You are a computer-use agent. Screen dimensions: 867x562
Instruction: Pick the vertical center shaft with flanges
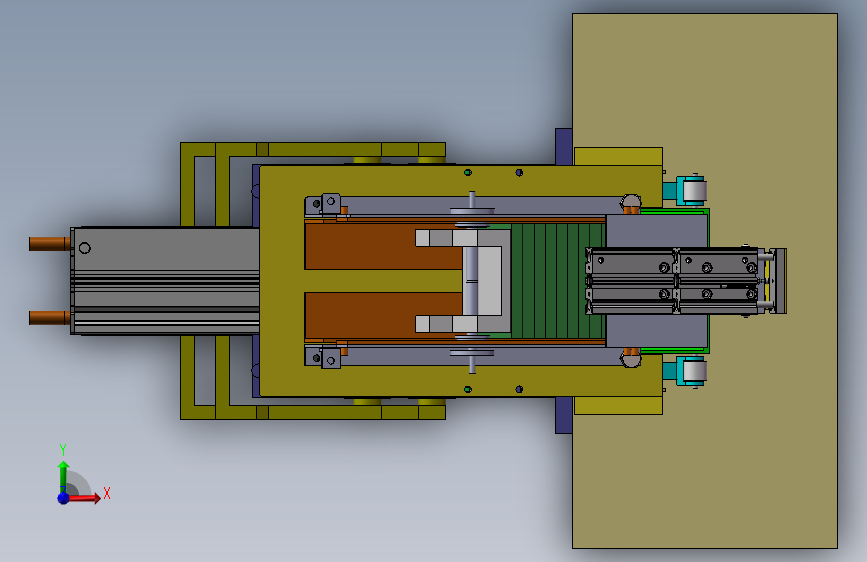click(x=471, y=281)
